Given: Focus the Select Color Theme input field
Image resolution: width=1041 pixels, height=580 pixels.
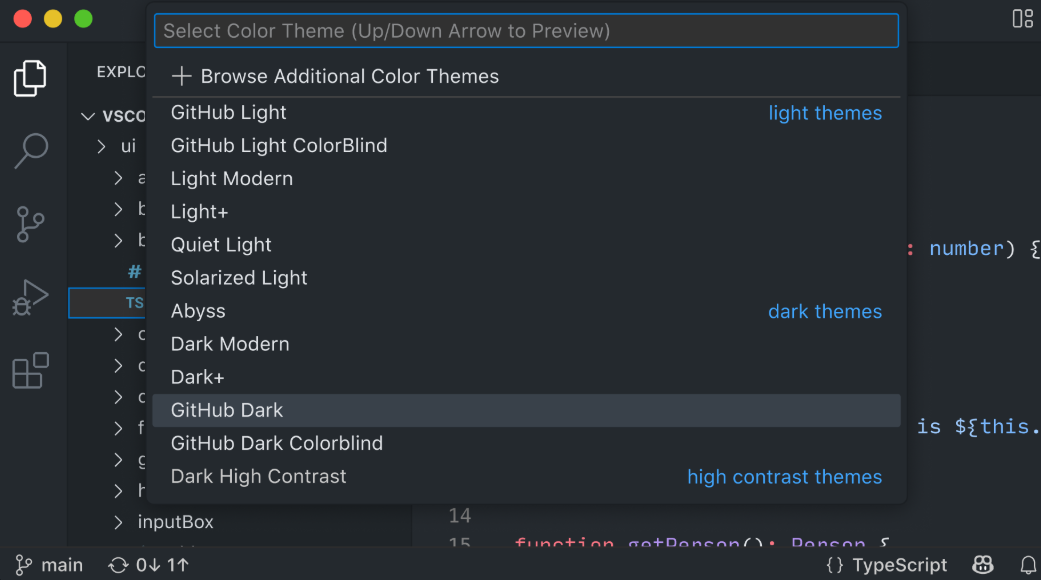Looking at the screenshot, I should point(526,31).
